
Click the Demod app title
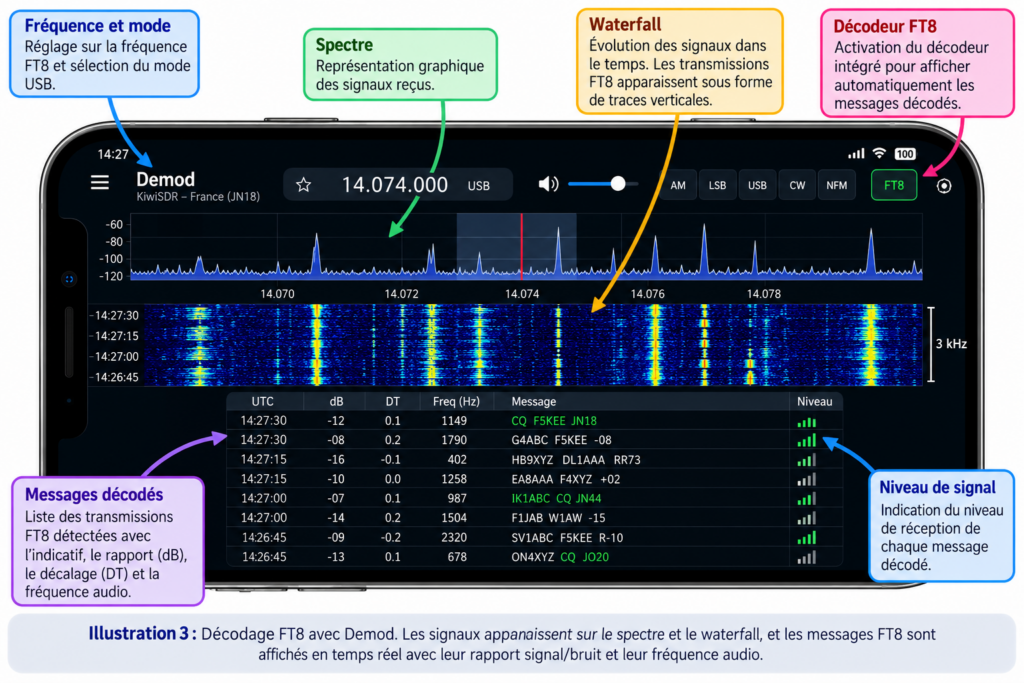[165, 180]
